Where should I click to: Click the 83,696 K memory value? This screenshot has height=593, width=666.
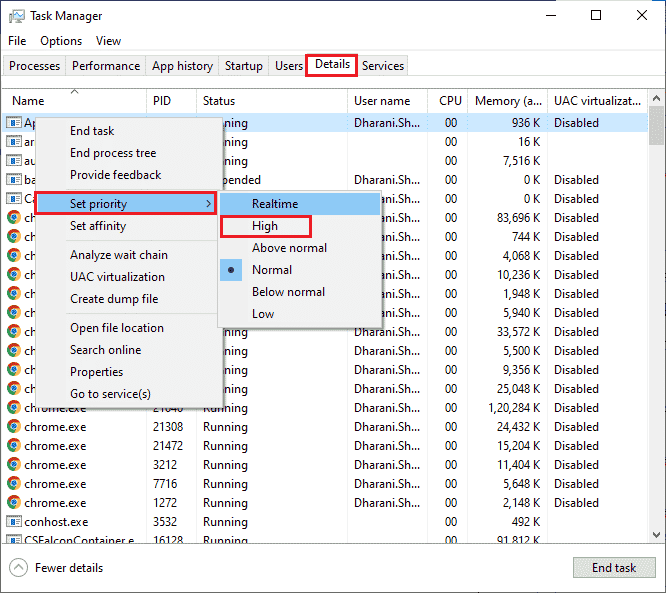point(518,218)
